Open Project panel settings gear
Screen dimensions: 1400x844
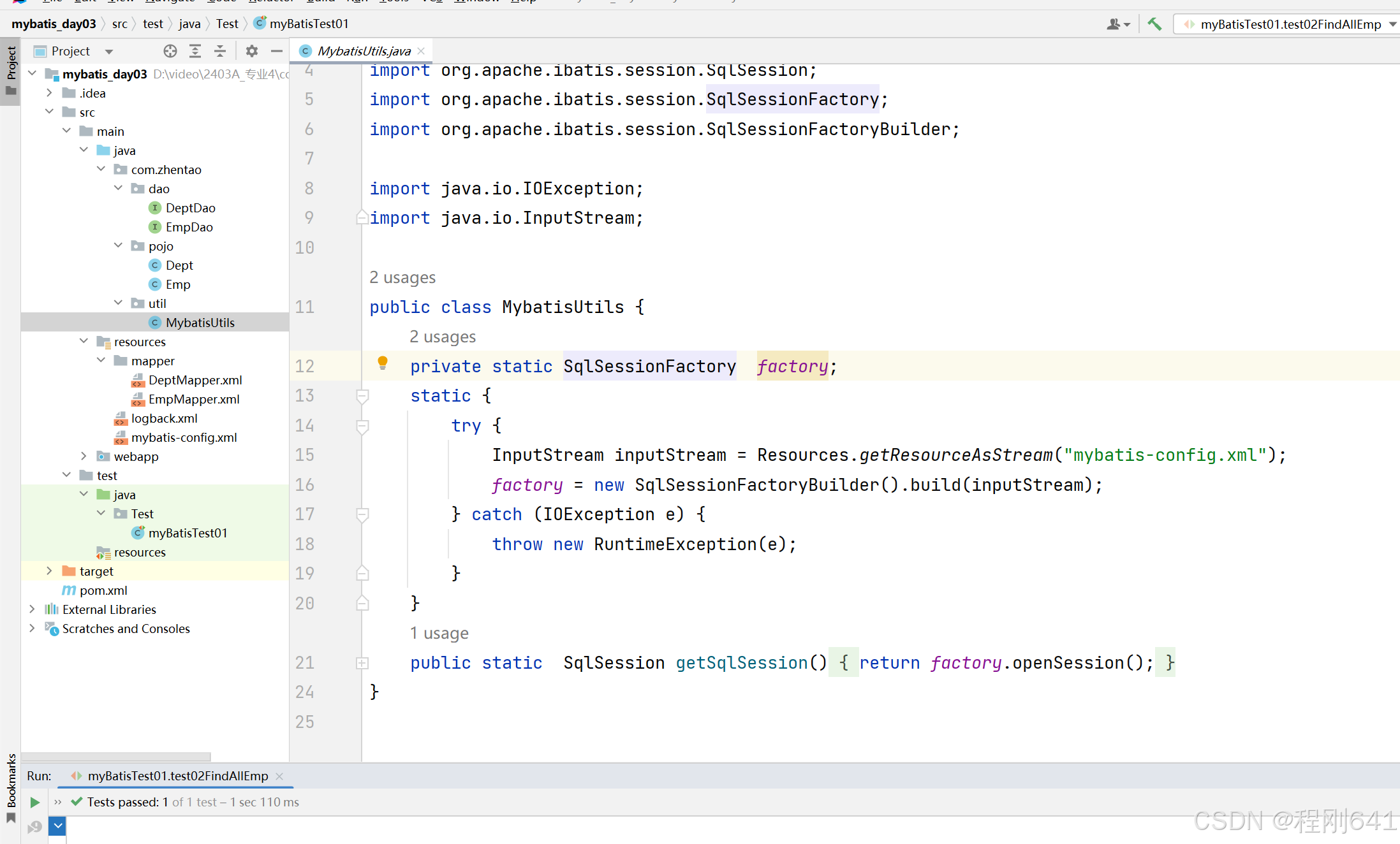click(x=252, y=51)
